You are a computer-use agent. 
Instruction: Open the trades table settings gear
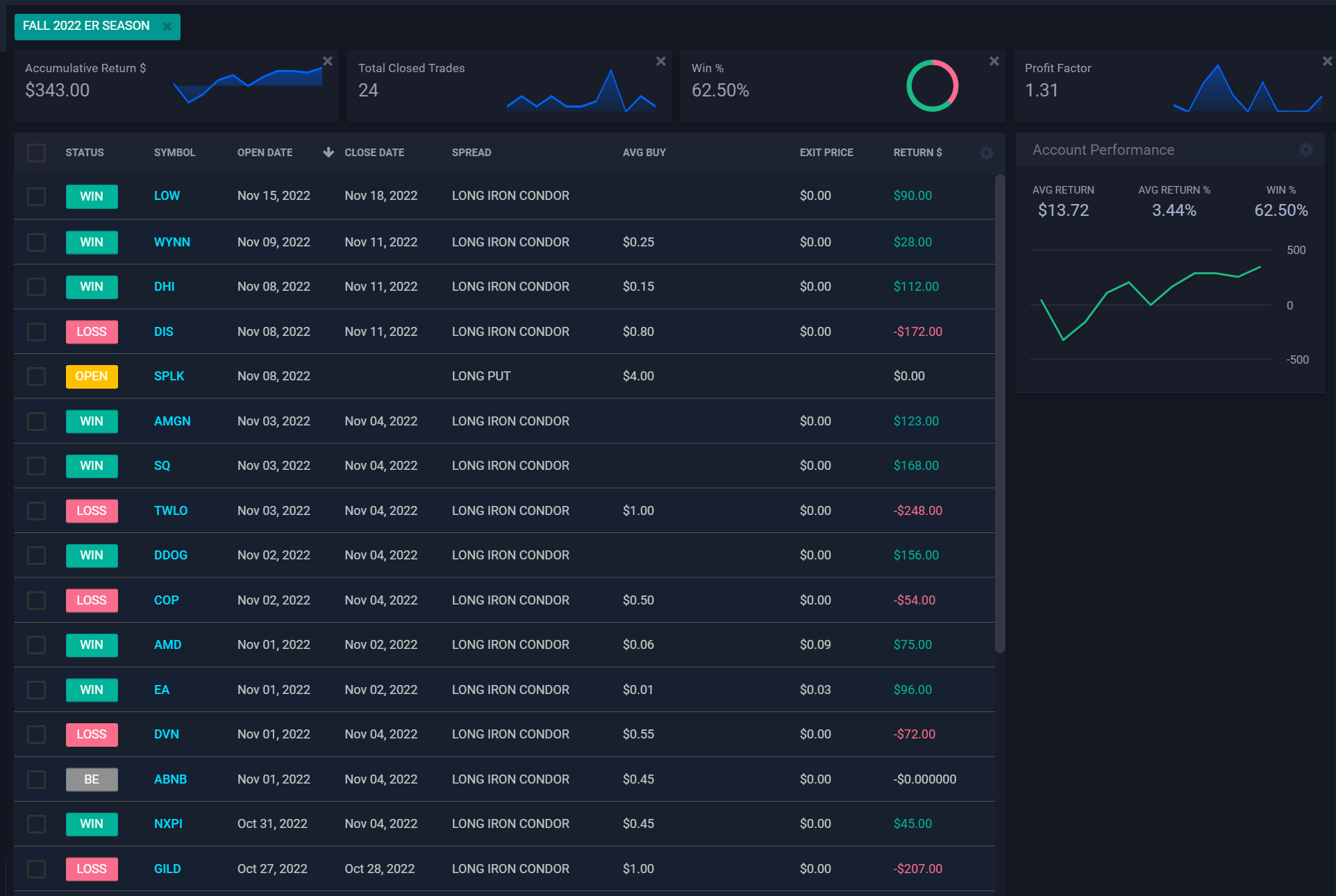click(986, 153)
